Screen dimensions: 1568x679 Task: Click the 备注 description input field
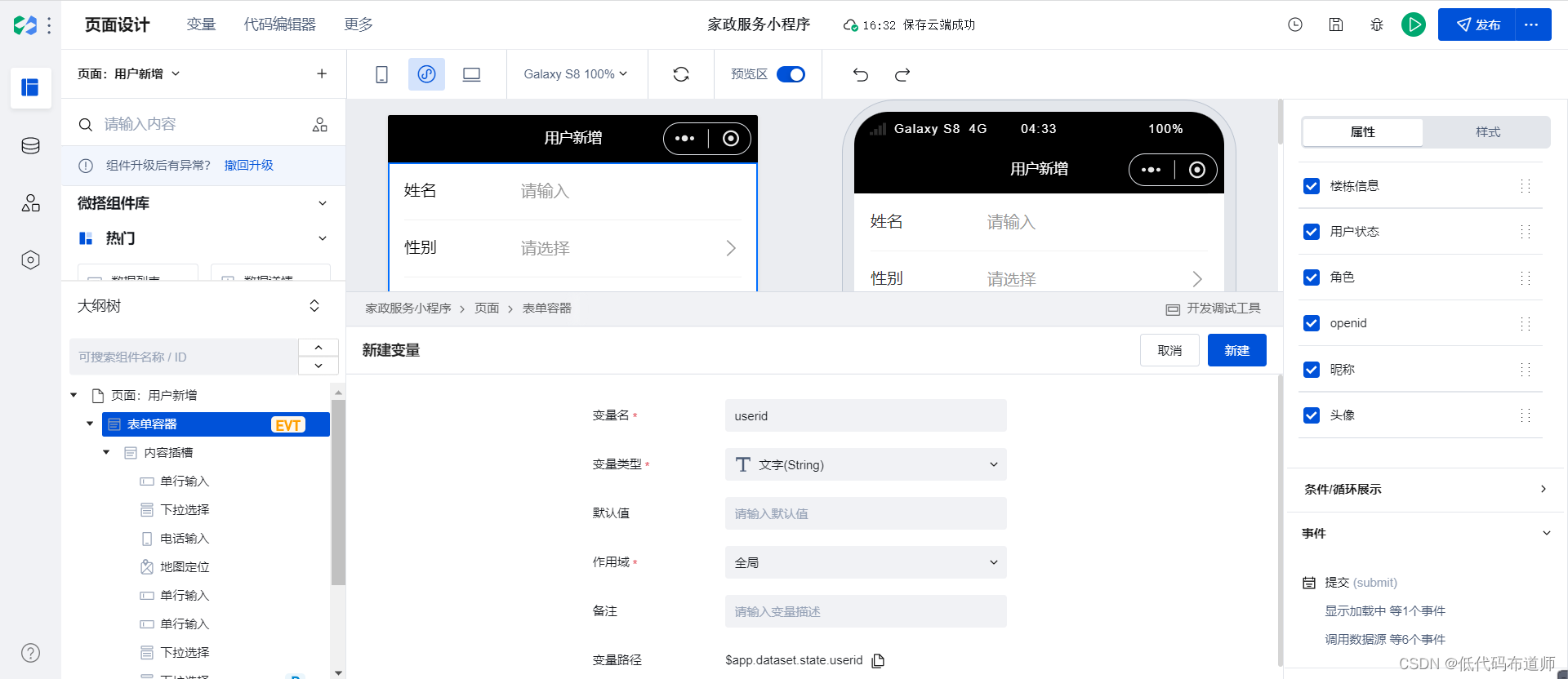(866, 611)
